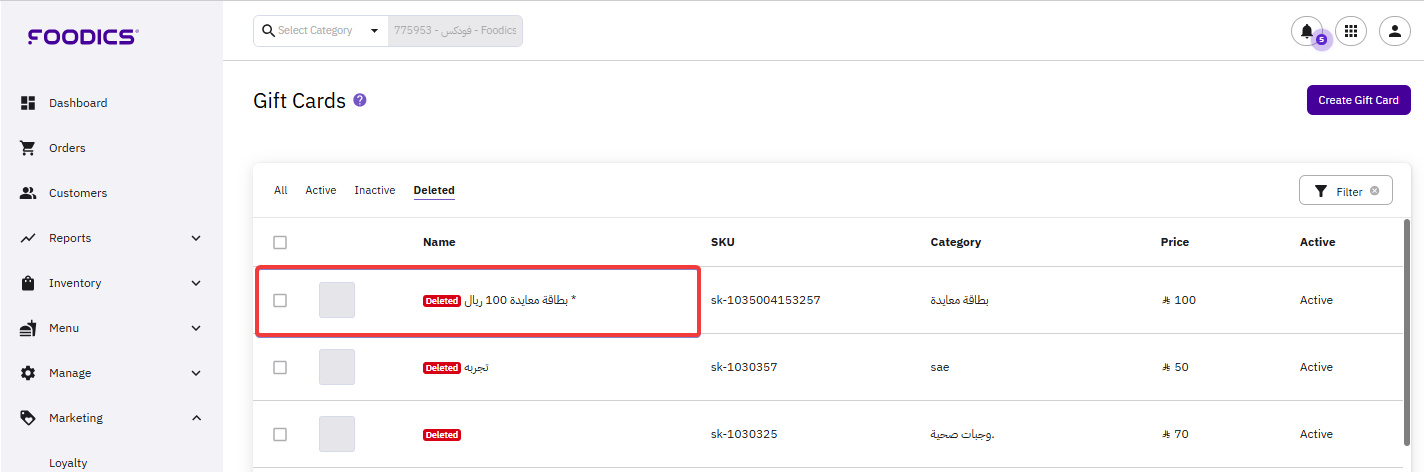Screen dimensions: 1424x472
Task: Open the apps grid launcher icon
Action: 1351,31
